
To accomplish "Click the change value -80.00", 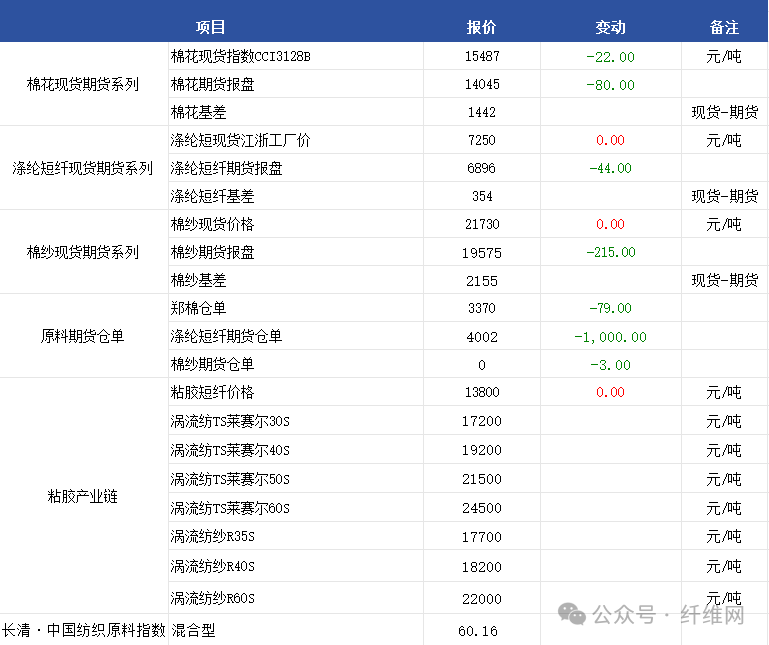I will click(x=611, y=85).
